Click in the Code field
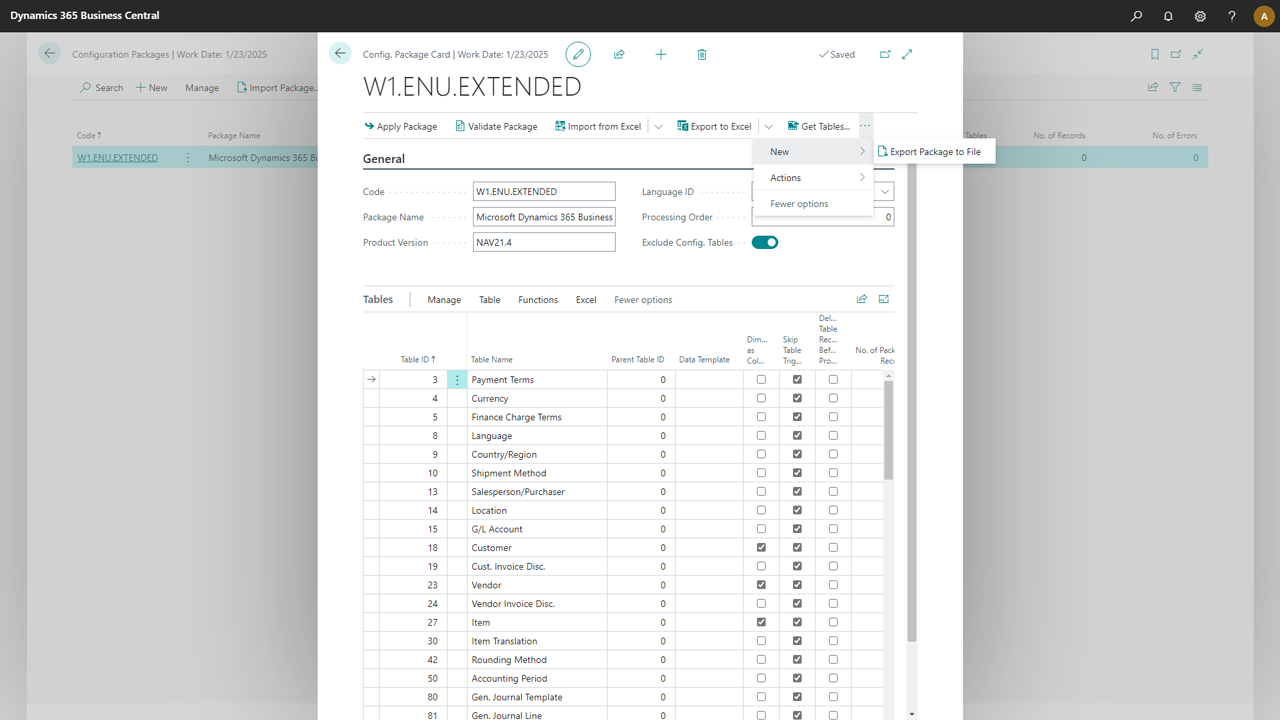This screenshot has height=720, width=1280. click(x=544, y=191)
